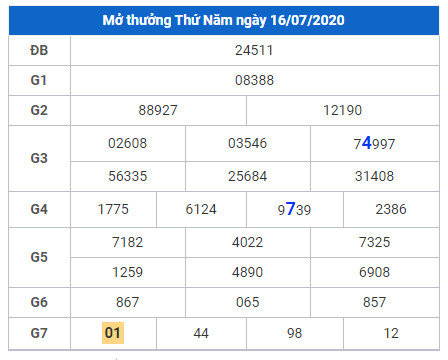
Task: Click the G3 number 02608
Action: click(x=127, y=143)
